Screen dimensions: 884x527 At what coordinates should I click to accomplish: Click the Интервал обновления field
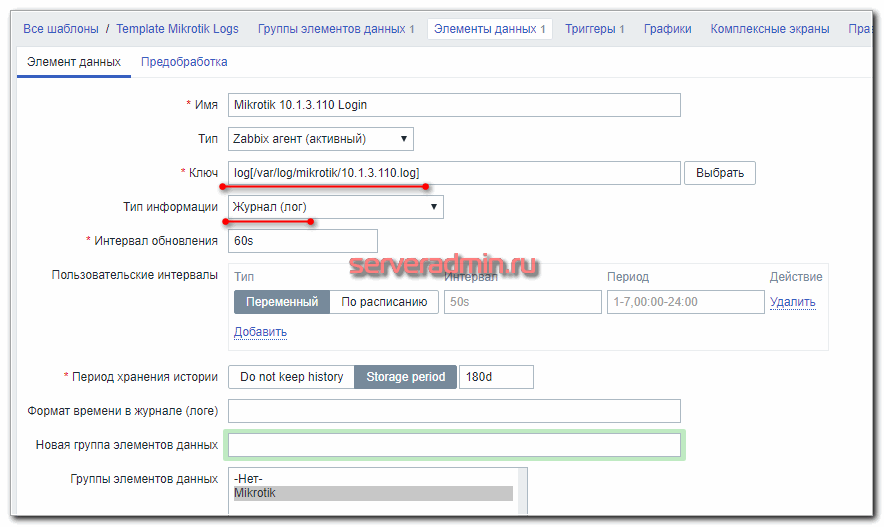(303, 241)
